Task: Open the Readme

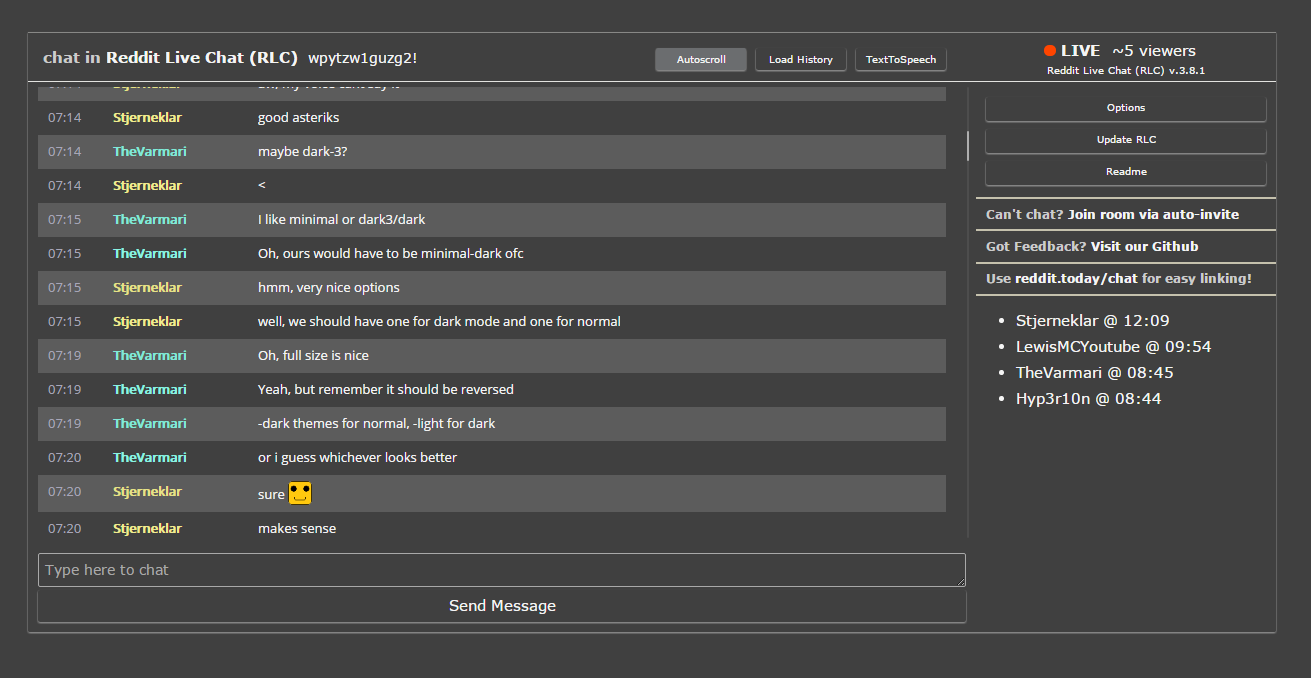Action: coord(1125,171)
